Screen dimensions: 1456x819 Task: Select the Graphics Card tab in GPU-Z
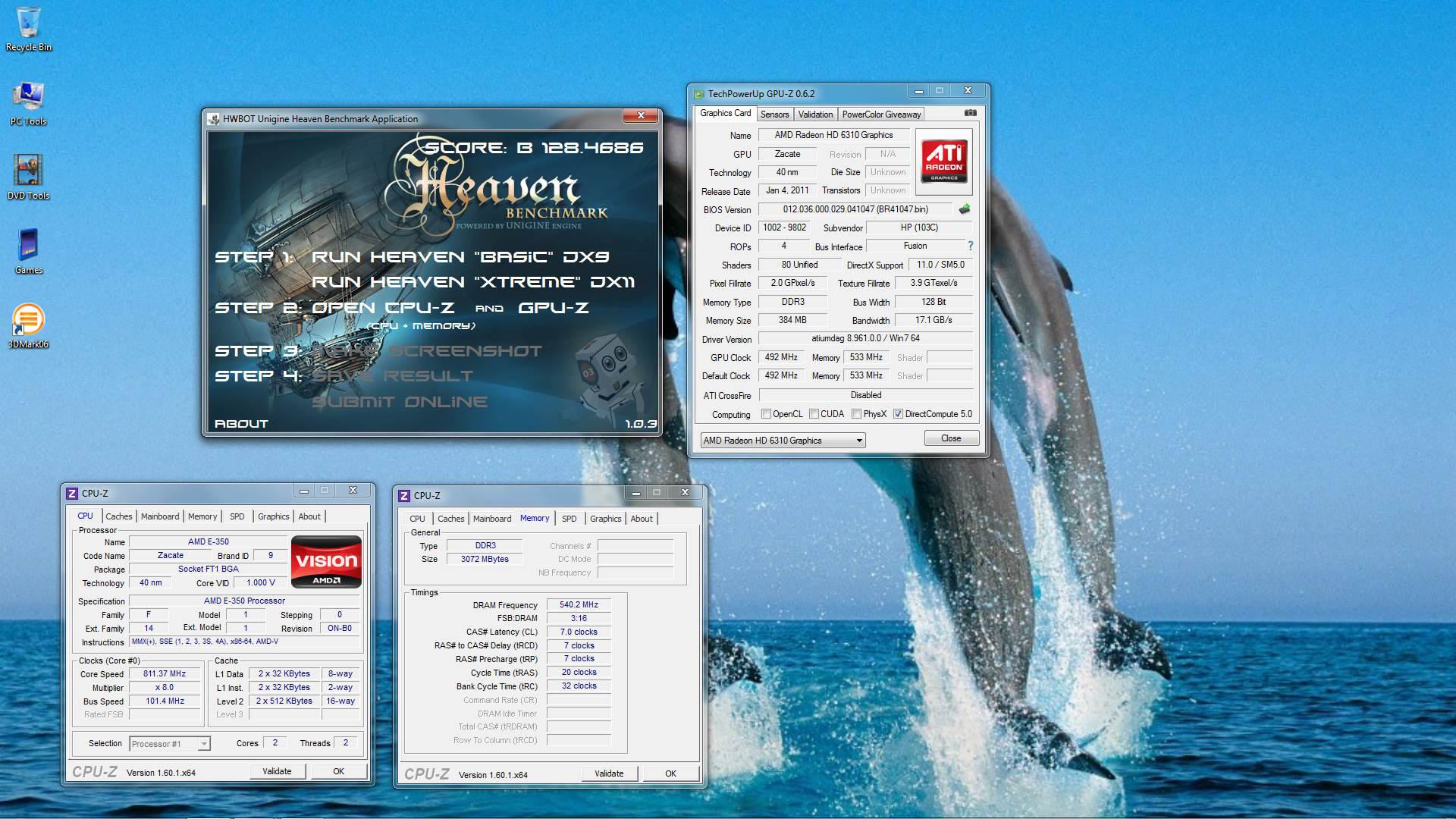[x=725, y=113]
